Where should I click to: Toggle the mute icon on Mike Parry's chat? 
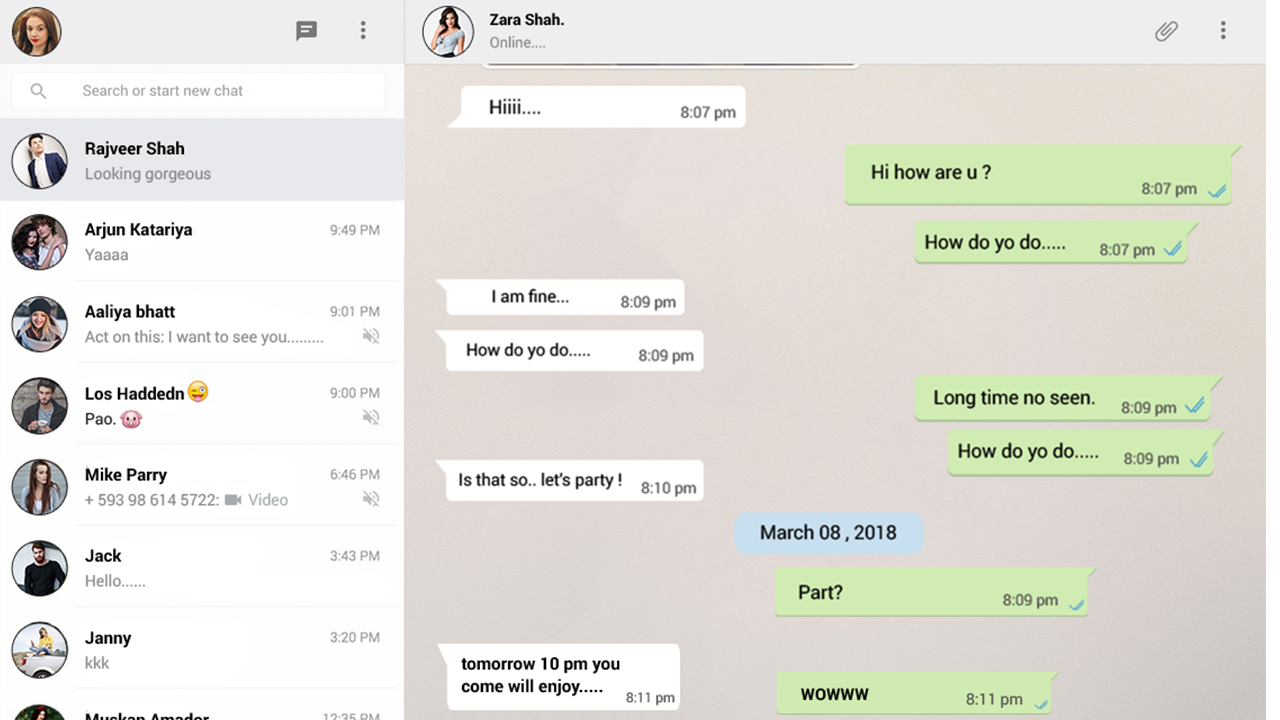coord(371,499)
